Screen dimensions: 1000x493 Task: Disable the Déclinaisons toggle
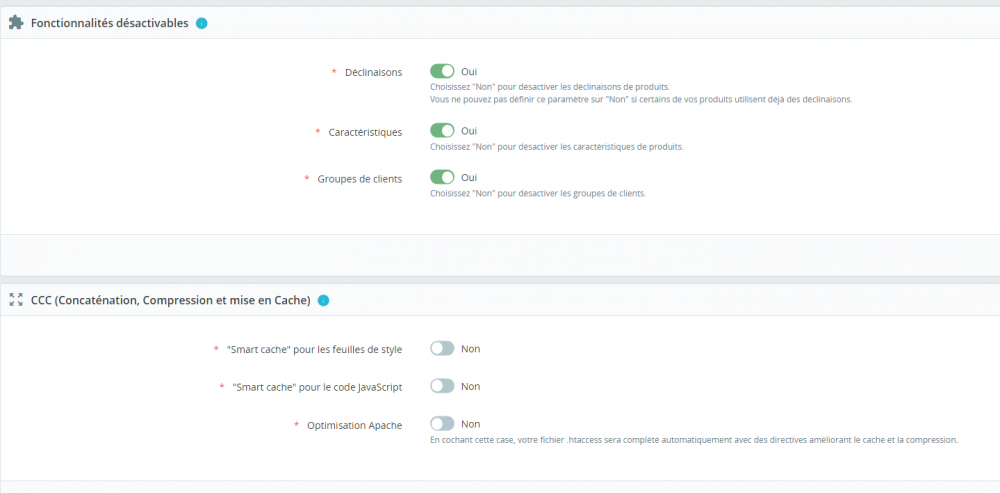click(442, 72)
